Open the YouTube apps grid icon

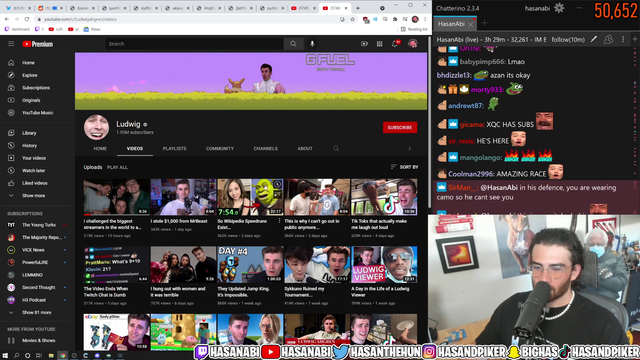pos(379,44)
